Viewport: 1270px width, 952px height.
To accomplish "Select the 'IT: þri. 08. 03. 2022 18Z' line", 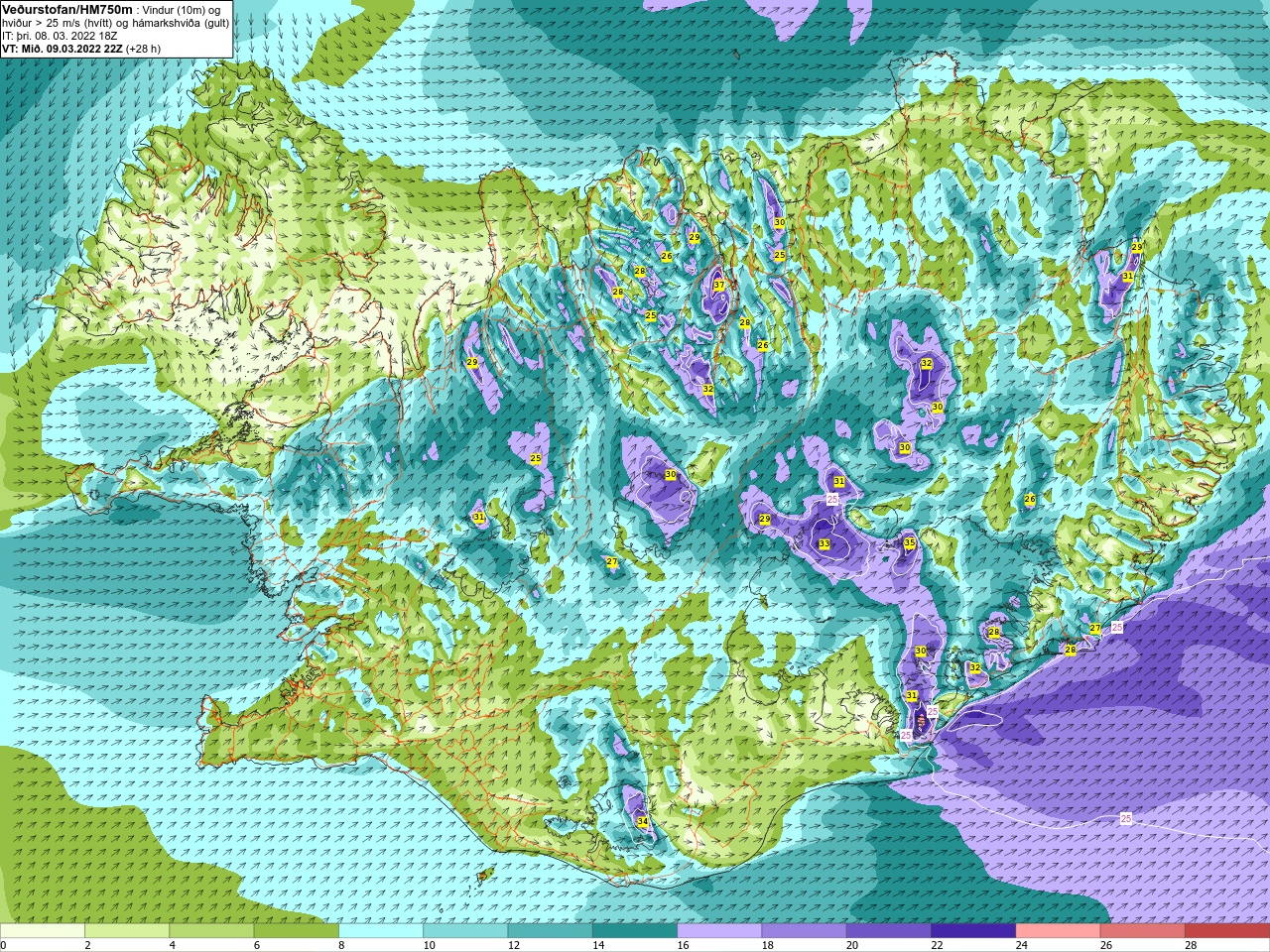I will tap(60, 36).
